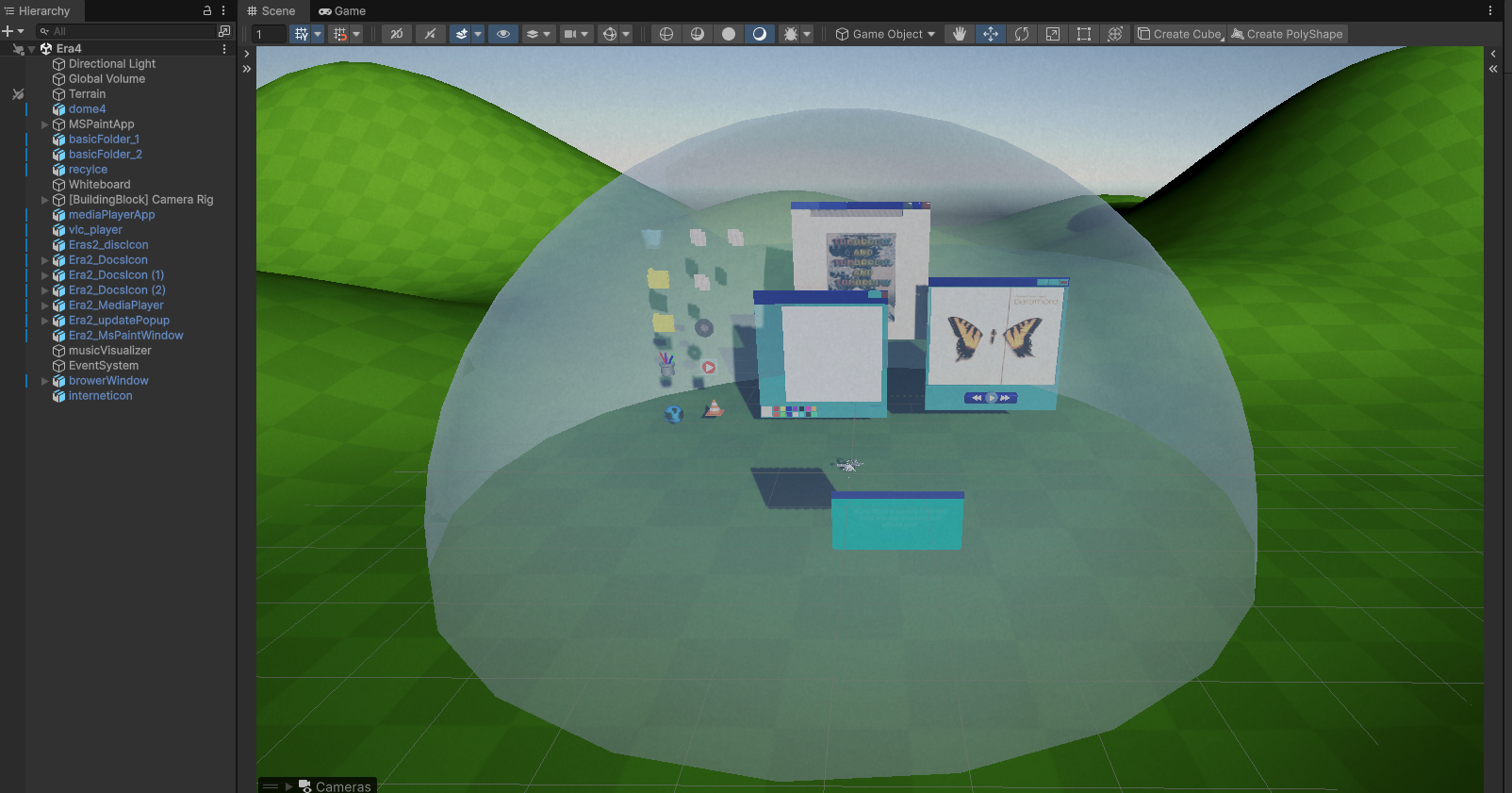Click the Create Cube button
This screenshot has height=793, width=1512.
tap(1179, 34)
